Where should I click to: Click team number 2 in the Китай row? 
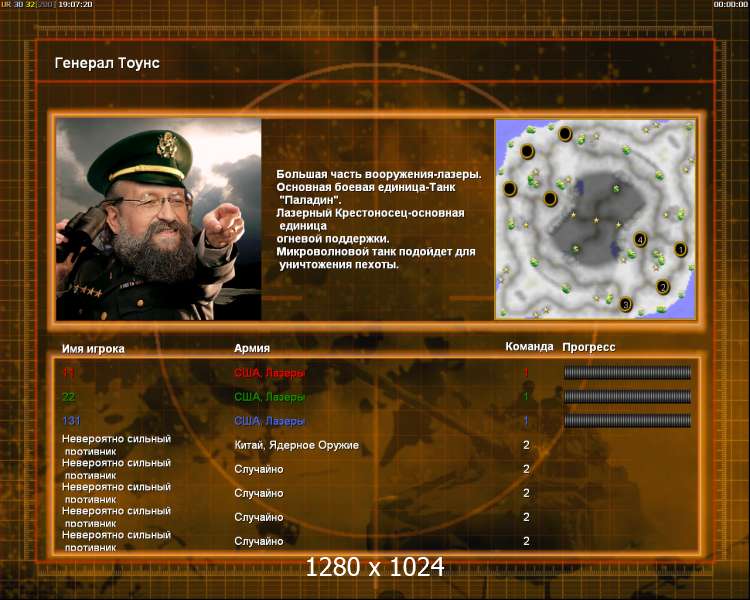[526, 445]
